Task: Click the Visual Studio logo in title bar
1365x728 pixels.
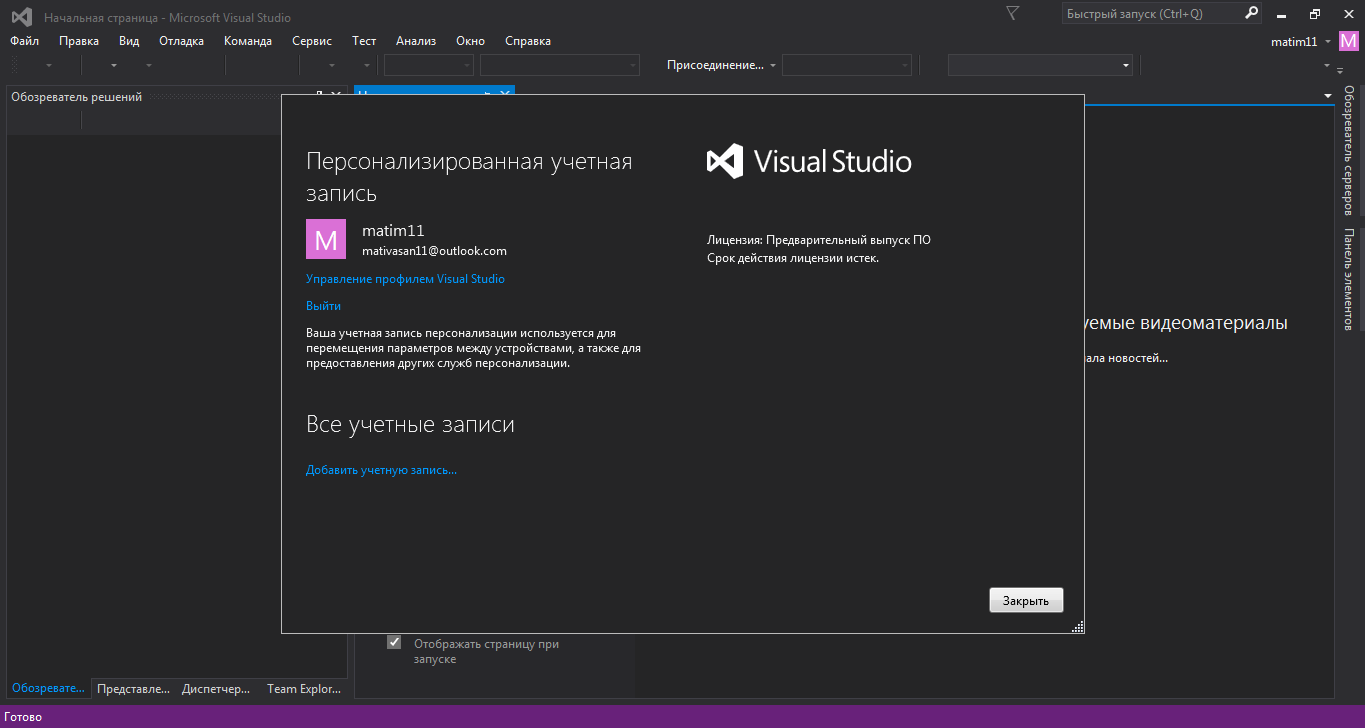Action: pyautogui.click(x=22, y=16)
